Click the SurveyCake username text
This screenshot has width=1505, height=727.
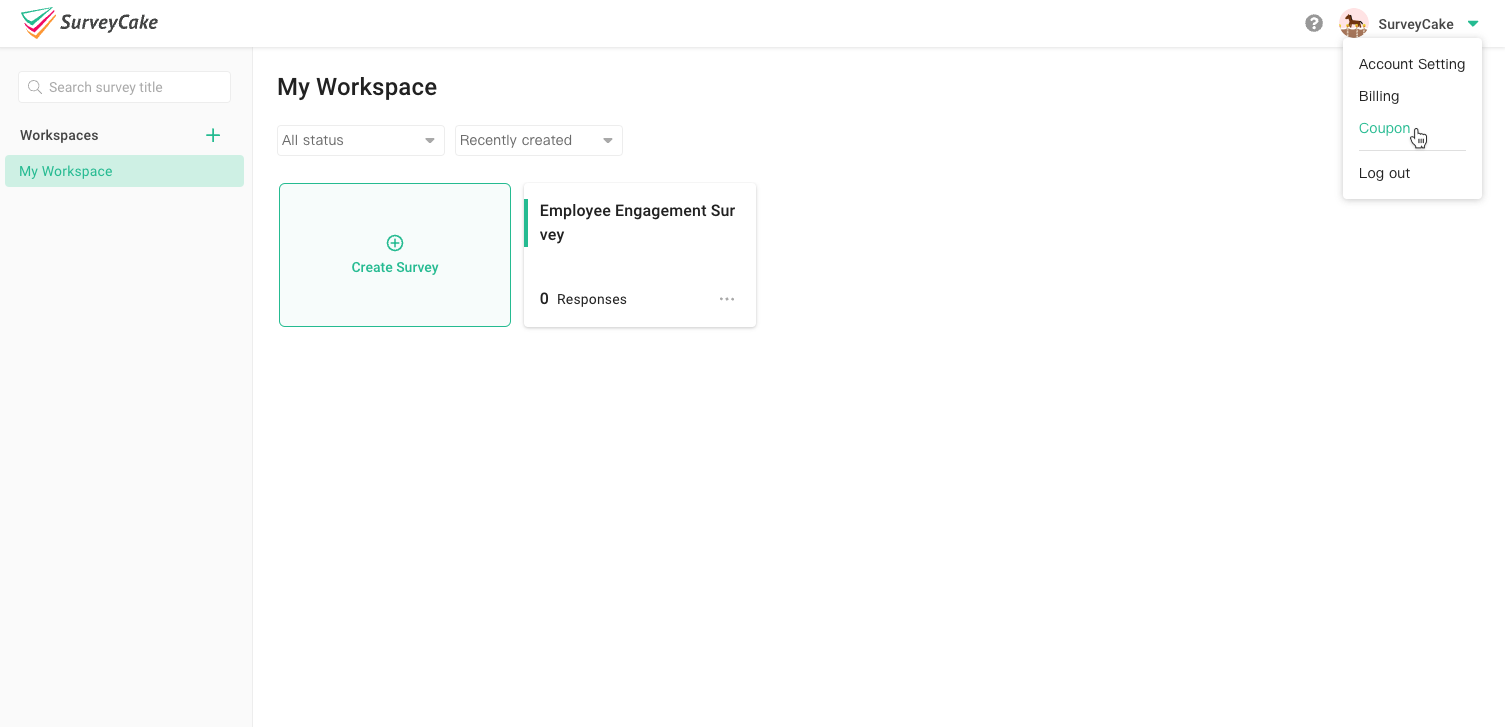(x=1415, y=24)
